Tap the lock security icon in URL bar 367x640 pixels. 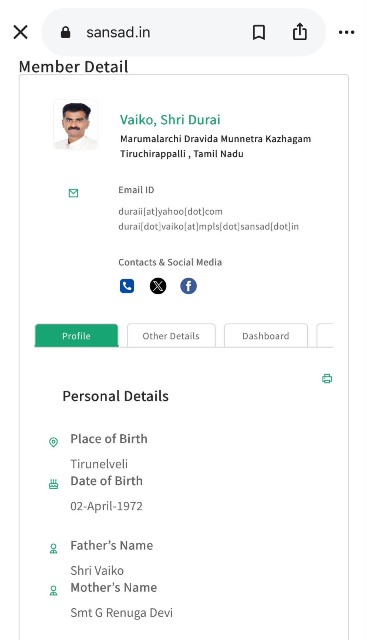click(x=65, y=32)
